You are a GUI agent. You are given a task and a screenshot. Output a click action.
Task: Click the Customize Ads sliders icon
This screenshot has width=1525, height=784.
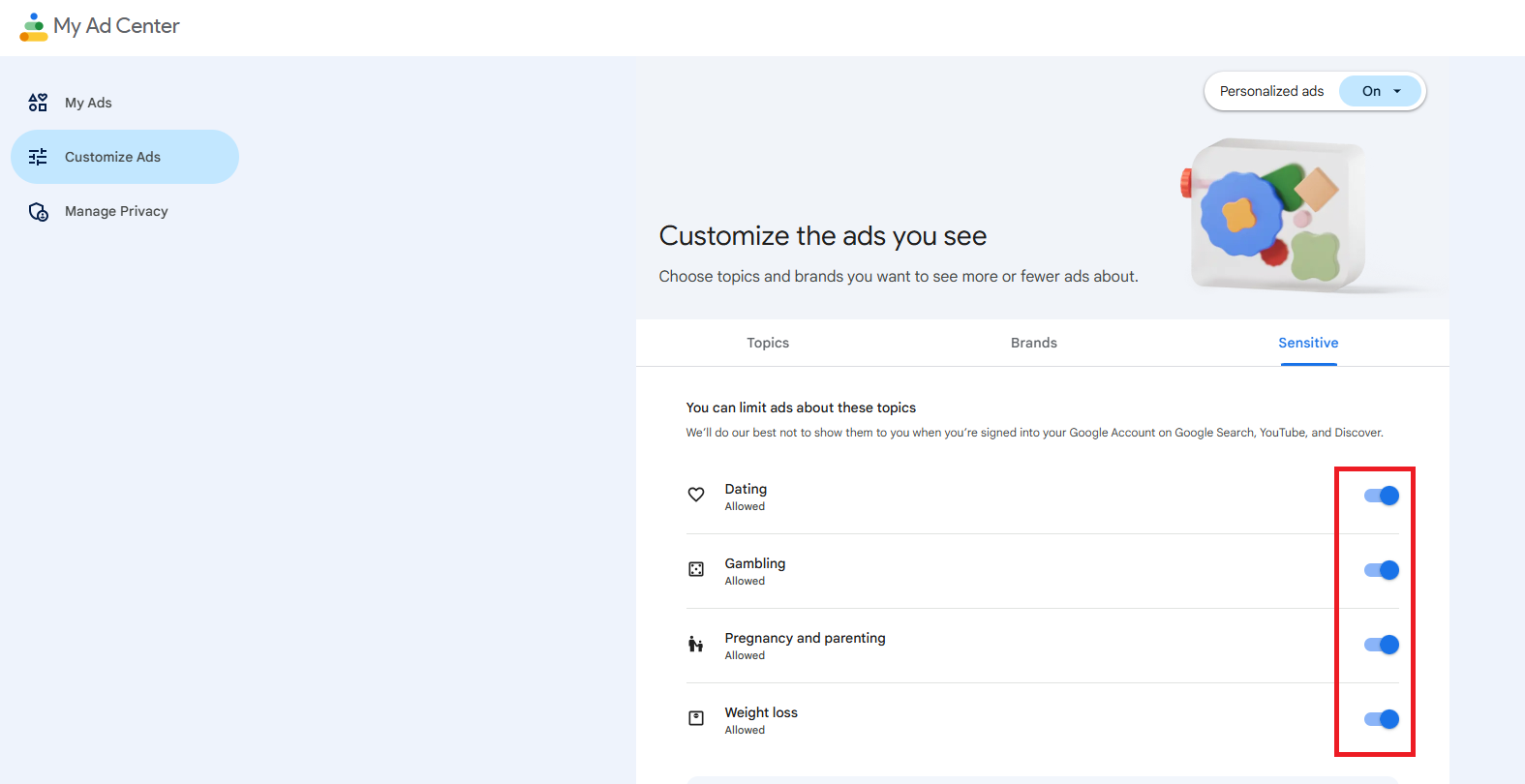[x=38, y=157]
